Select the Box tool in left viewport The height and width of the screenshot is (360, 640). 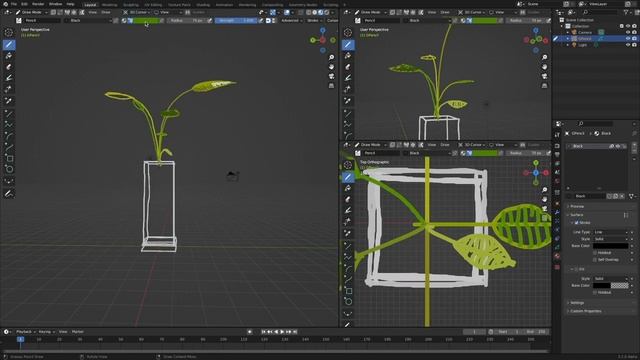point(9,158)
